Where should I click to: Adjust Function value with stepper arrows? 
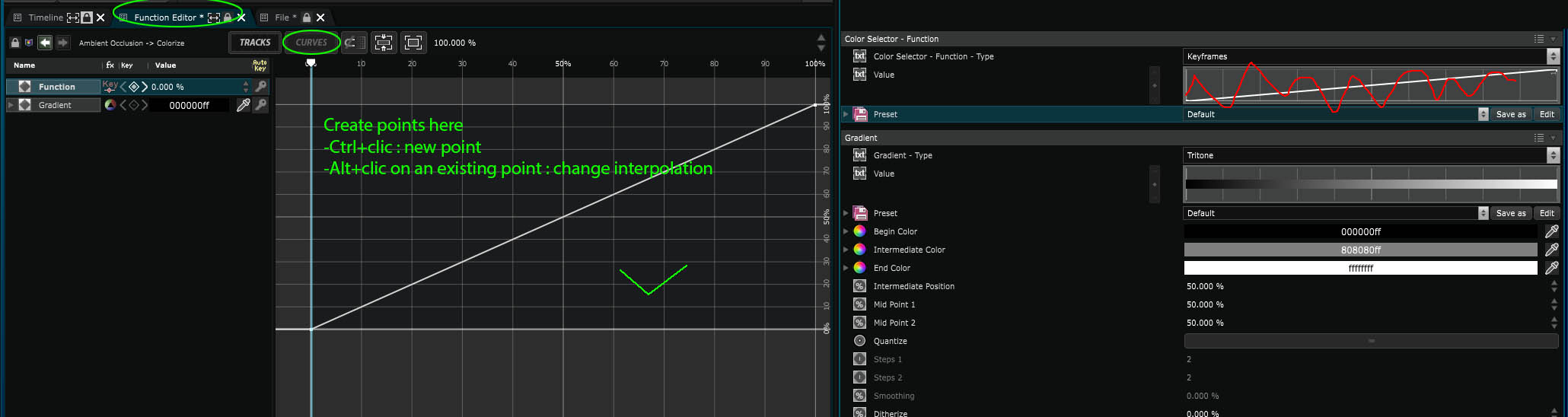246,87
